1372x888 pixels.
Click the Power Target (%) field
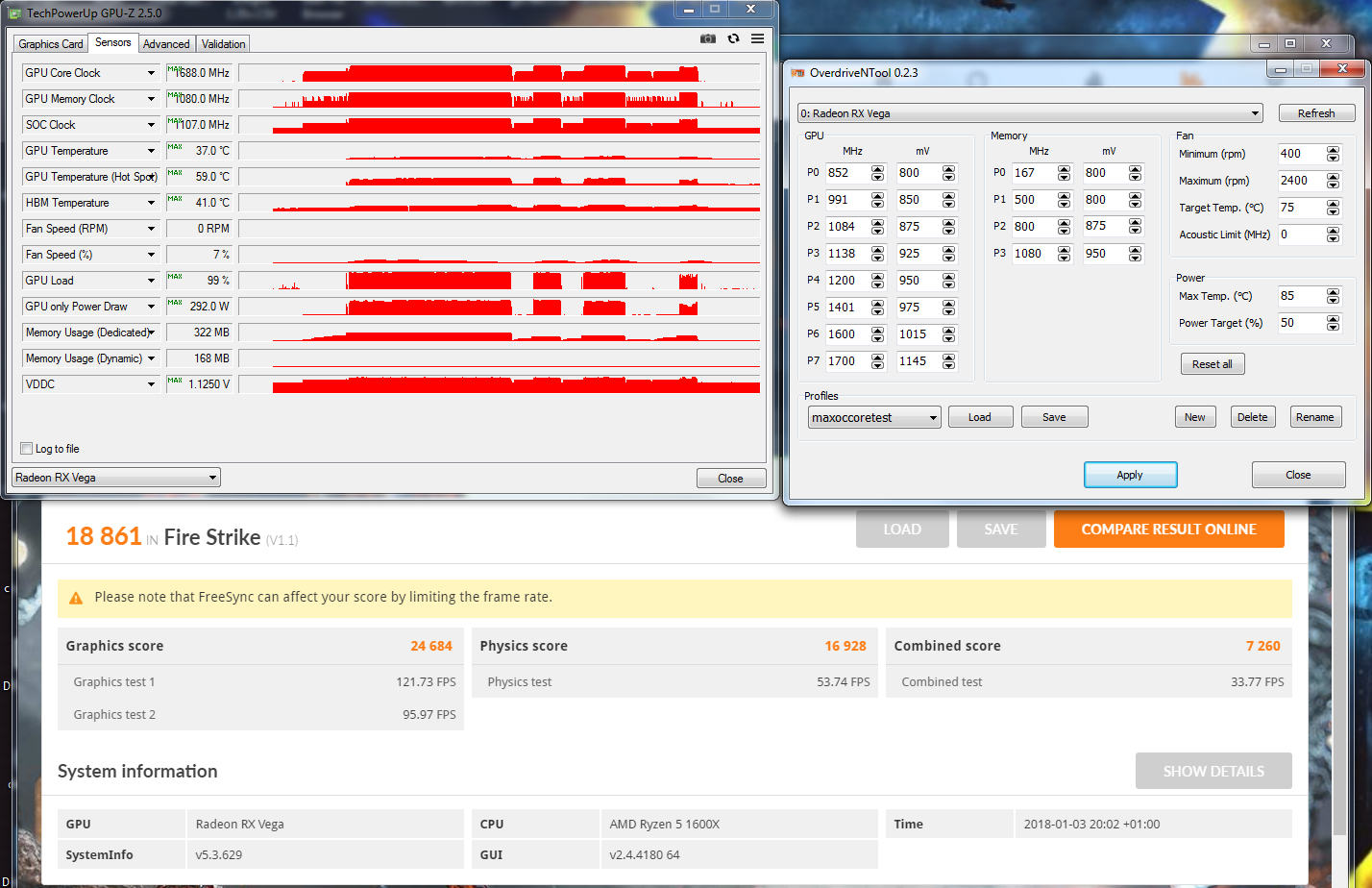(1301, 323)
